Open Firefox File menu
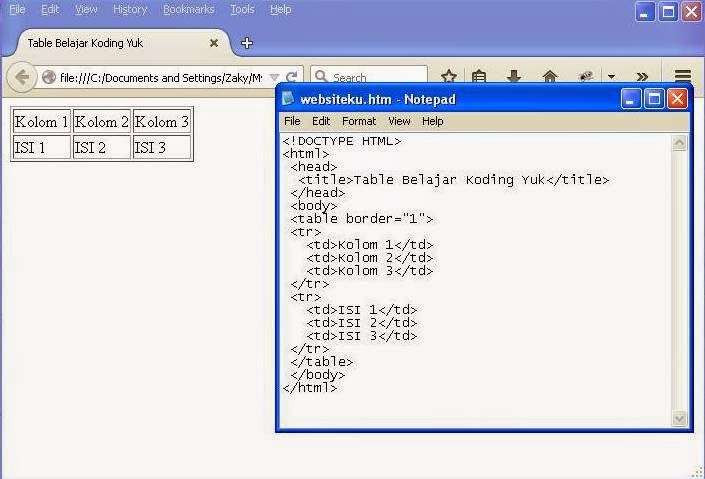 click(x=17, y=9)
